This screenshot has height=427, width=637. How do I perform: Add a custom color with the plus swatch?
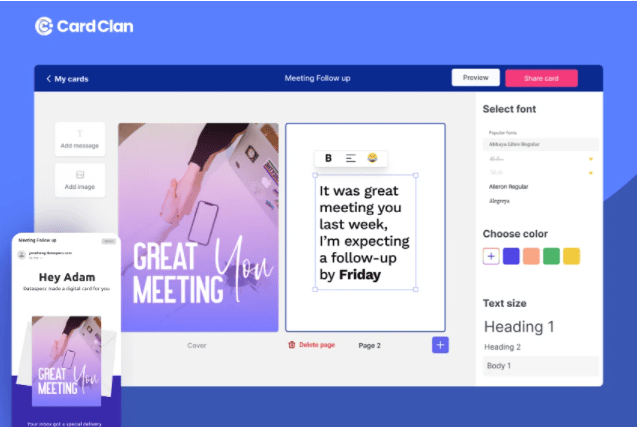(x=491, y=257)
